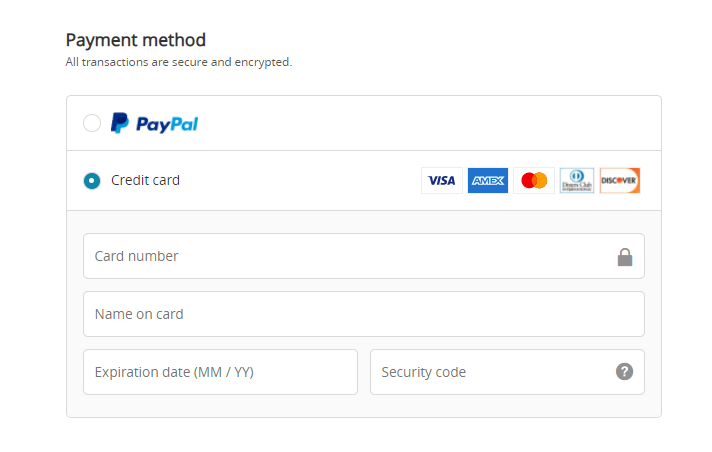Click the Mastercard logo

click(x=534, y=181)
